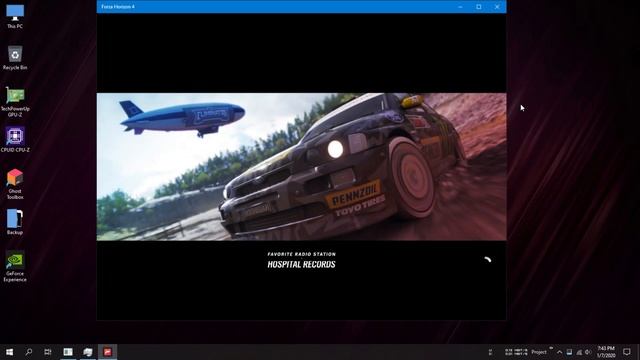Click the Favorite Radio Station label

301,254
